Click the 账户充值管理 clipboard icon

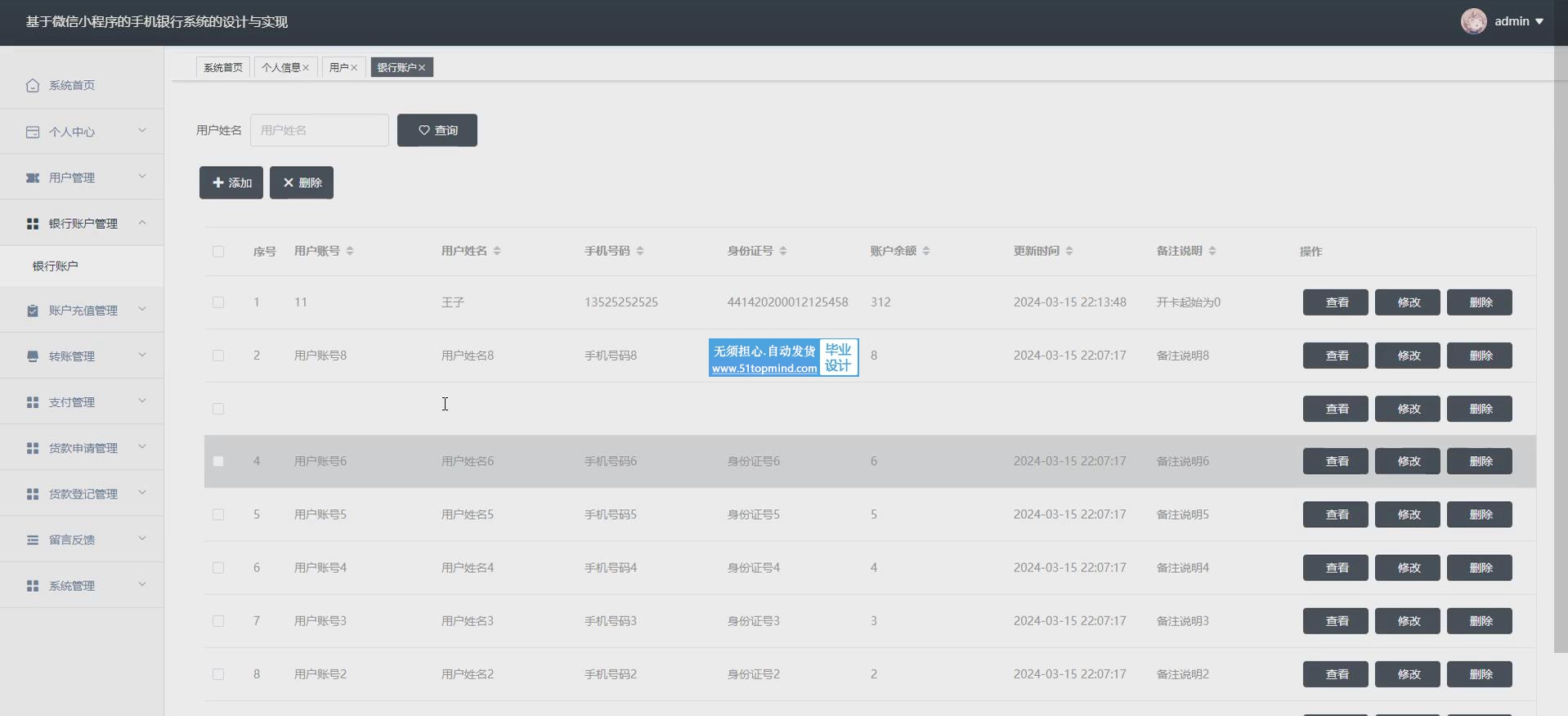[33, 311]
